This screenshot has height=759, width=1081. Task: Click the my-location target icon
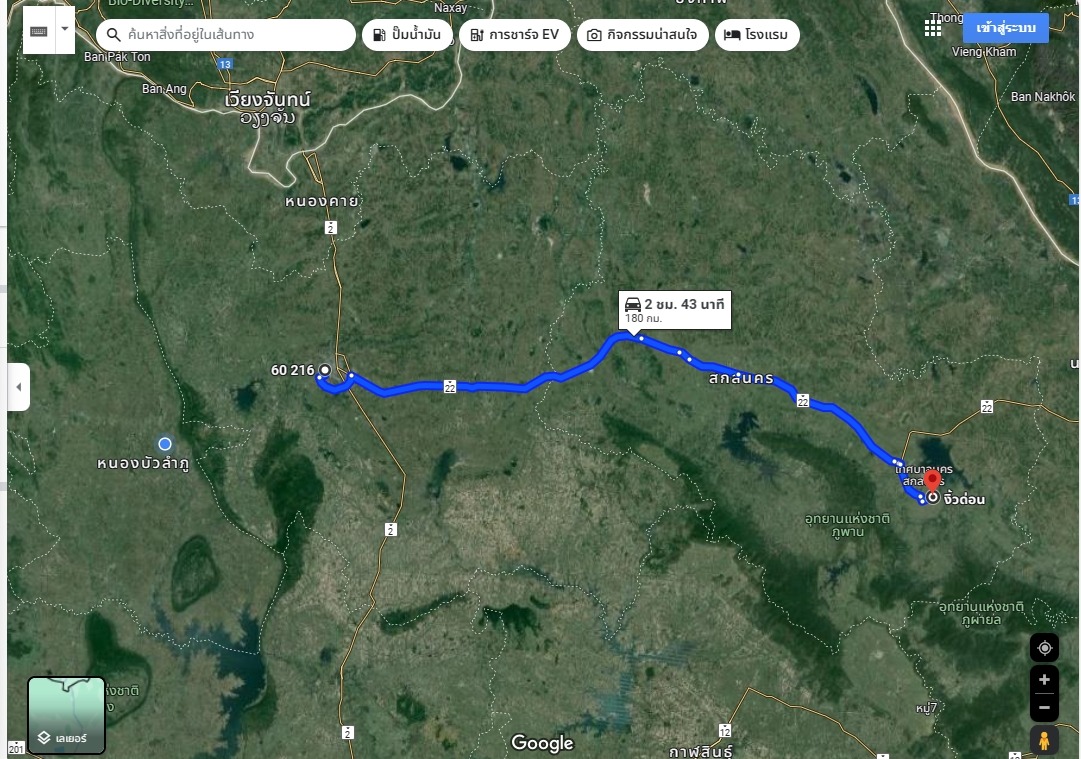(1044, 648)
